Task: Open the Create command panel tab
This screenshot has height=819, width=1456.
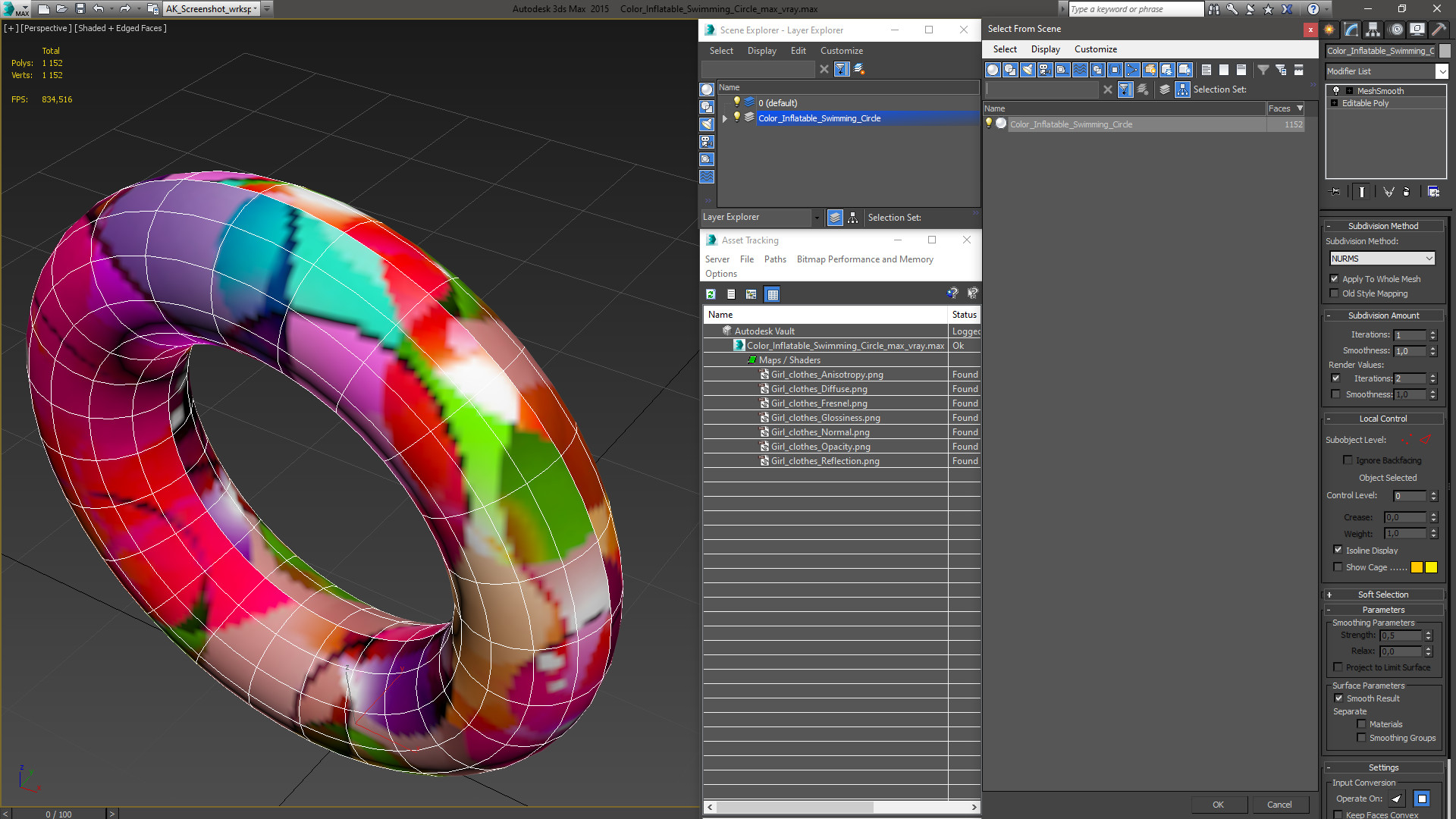Action: (1329, 30)
